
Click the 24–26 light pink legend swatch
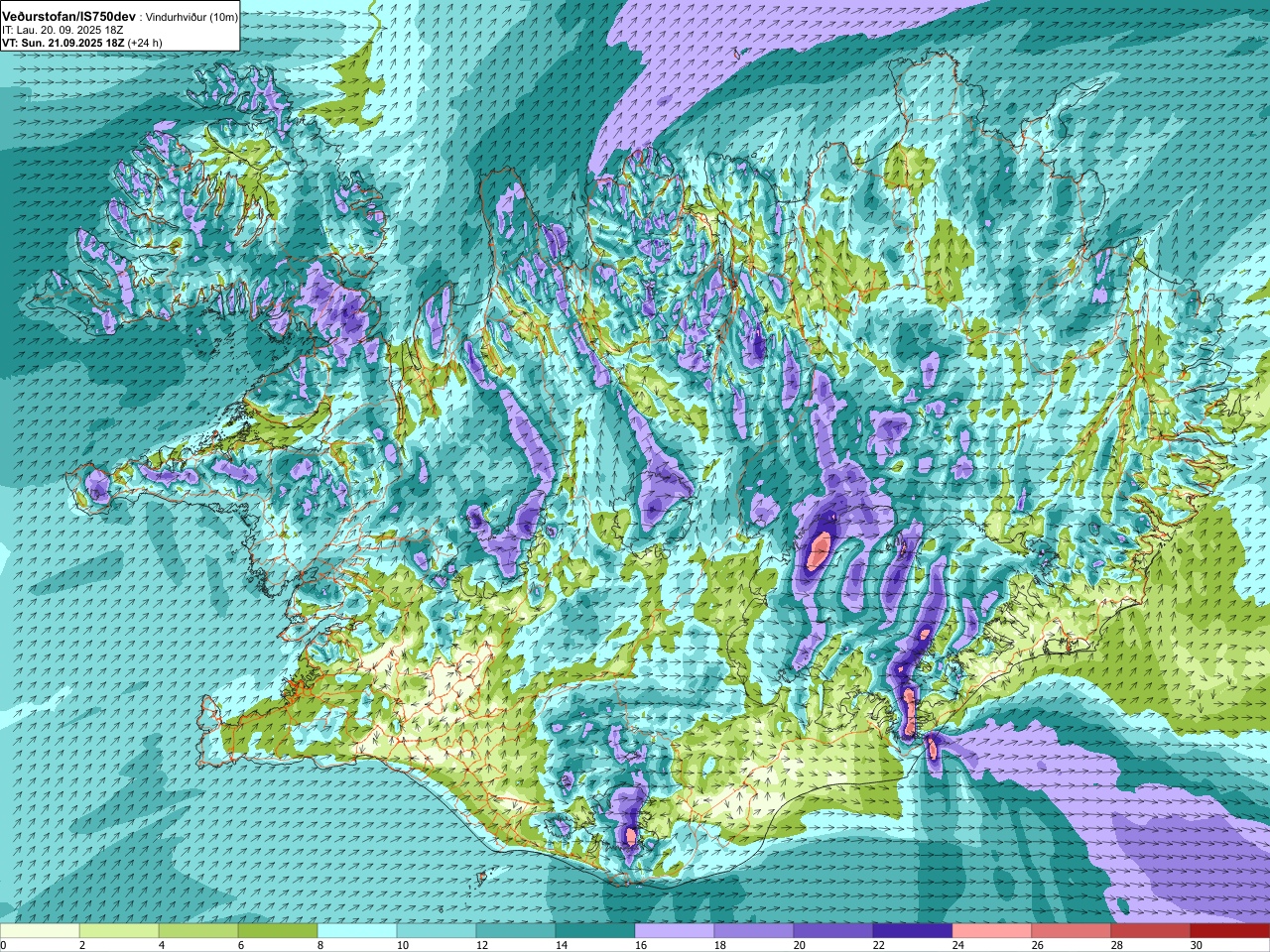[992, 931]
